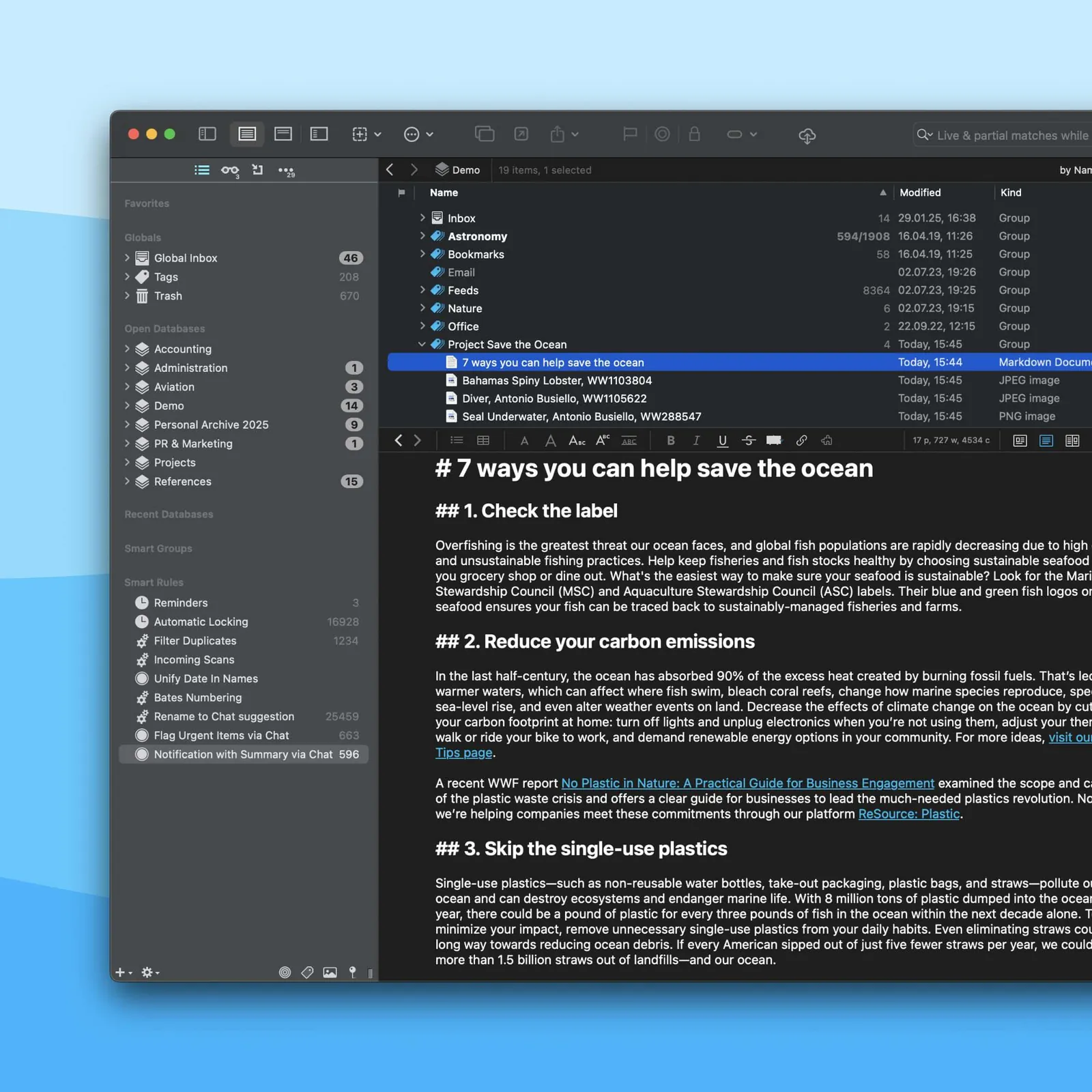Toggle the sidebar visibility icon in toolbar
This screenshot has width=1092, height=1092.
(207, 134)
